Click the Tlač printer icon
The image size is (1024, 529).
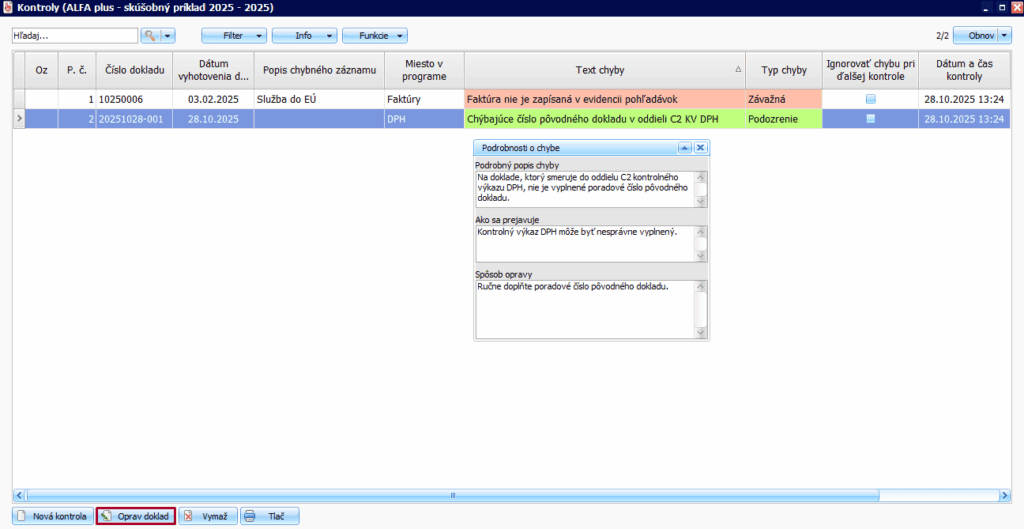(x=251, y=516)
